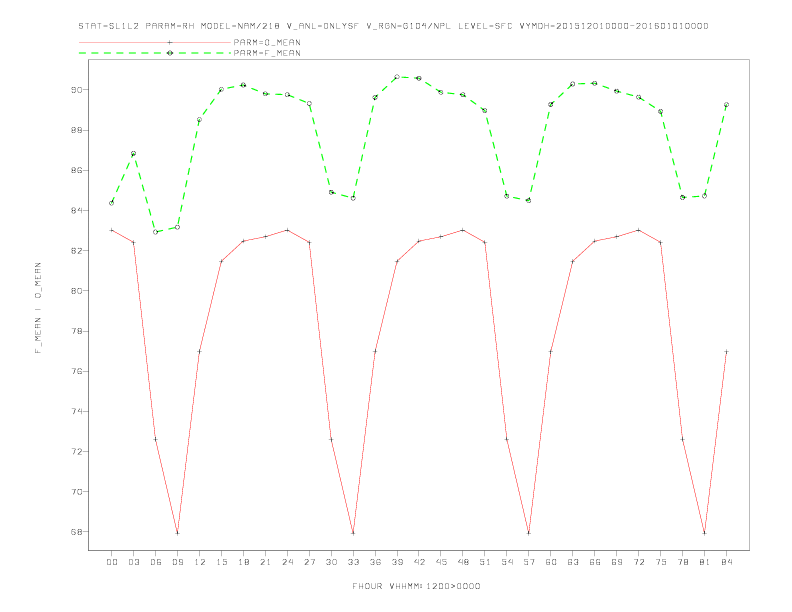Screen dimensions: 792x612
Task: Click the x-axis tick label 24
Action: tap(287, 562)
